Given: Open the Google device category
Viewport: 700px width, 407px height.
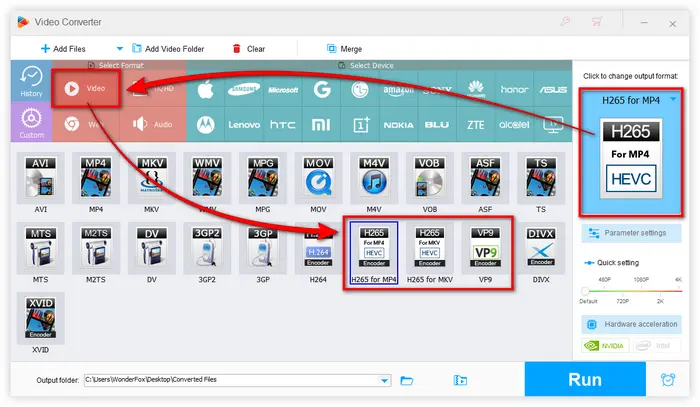Looking at the screenshot, I should click(x=321, y=90).
